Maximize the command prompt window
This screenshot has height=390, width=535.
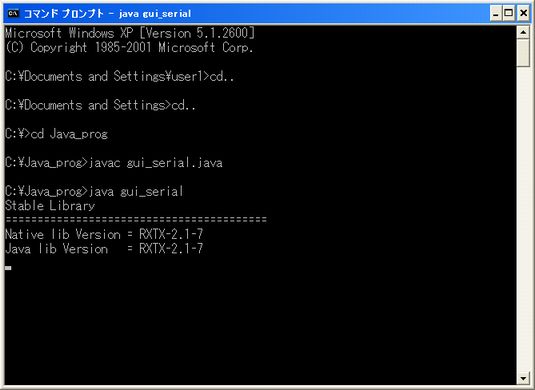point(509,14)
